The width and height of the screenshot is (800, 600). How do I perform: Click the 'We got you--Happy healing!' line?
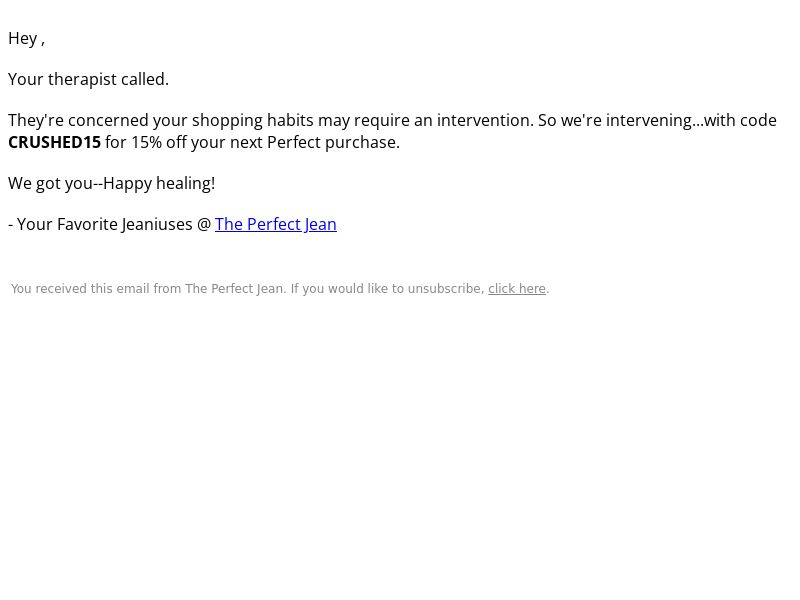[x=112, y=184]
